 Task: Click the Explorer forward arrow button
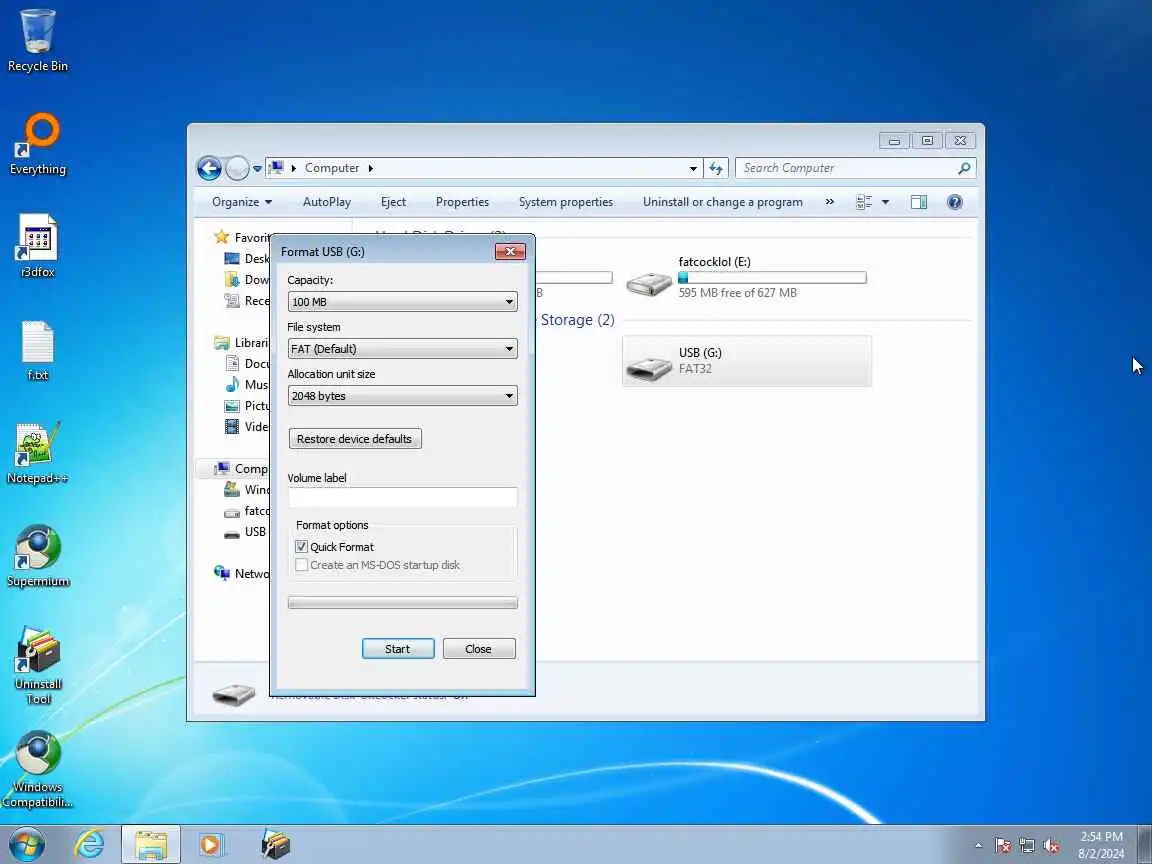237,168
